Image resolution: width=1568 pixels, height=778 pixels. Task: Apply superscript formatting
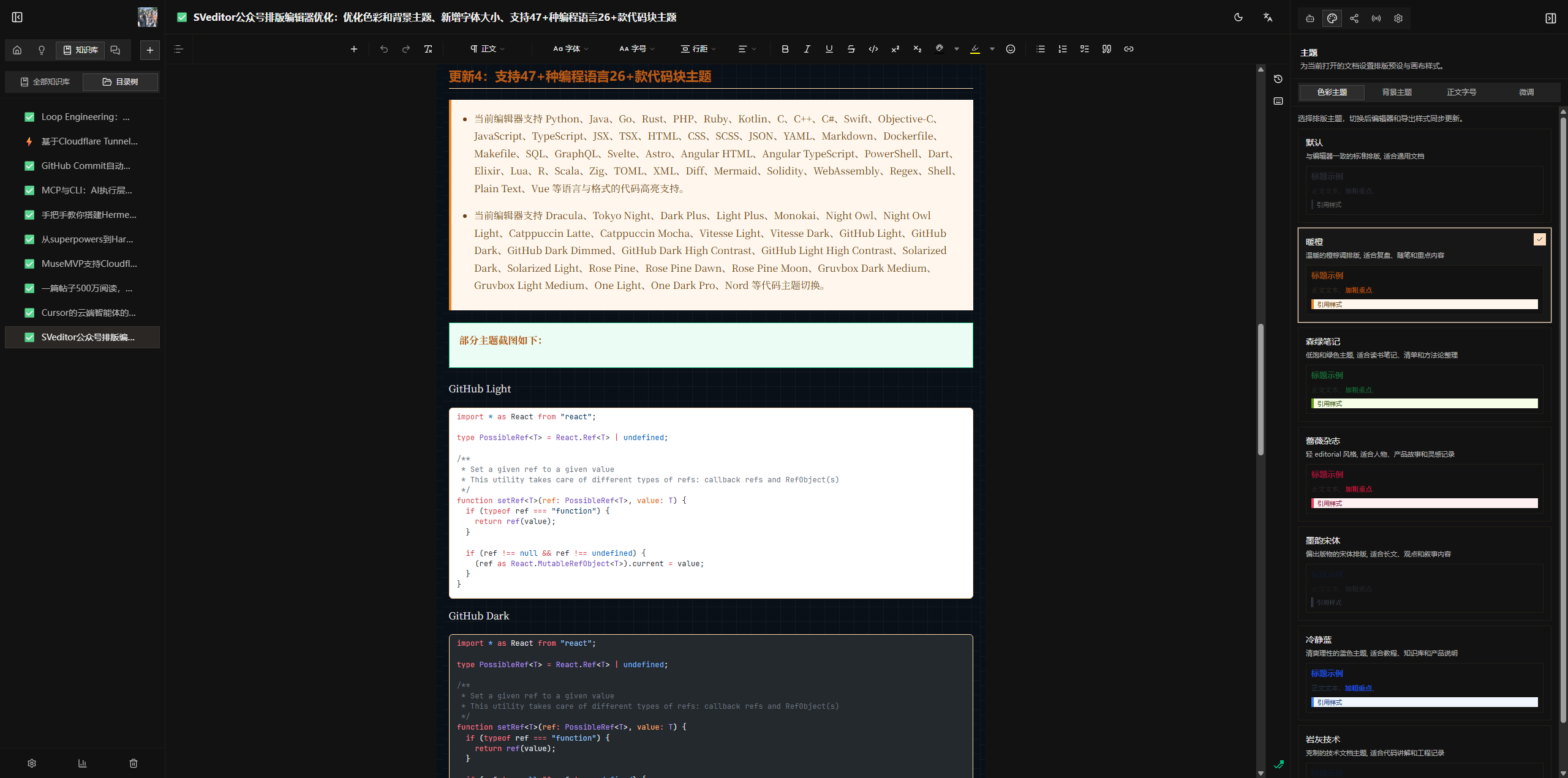tap(895, 49)
